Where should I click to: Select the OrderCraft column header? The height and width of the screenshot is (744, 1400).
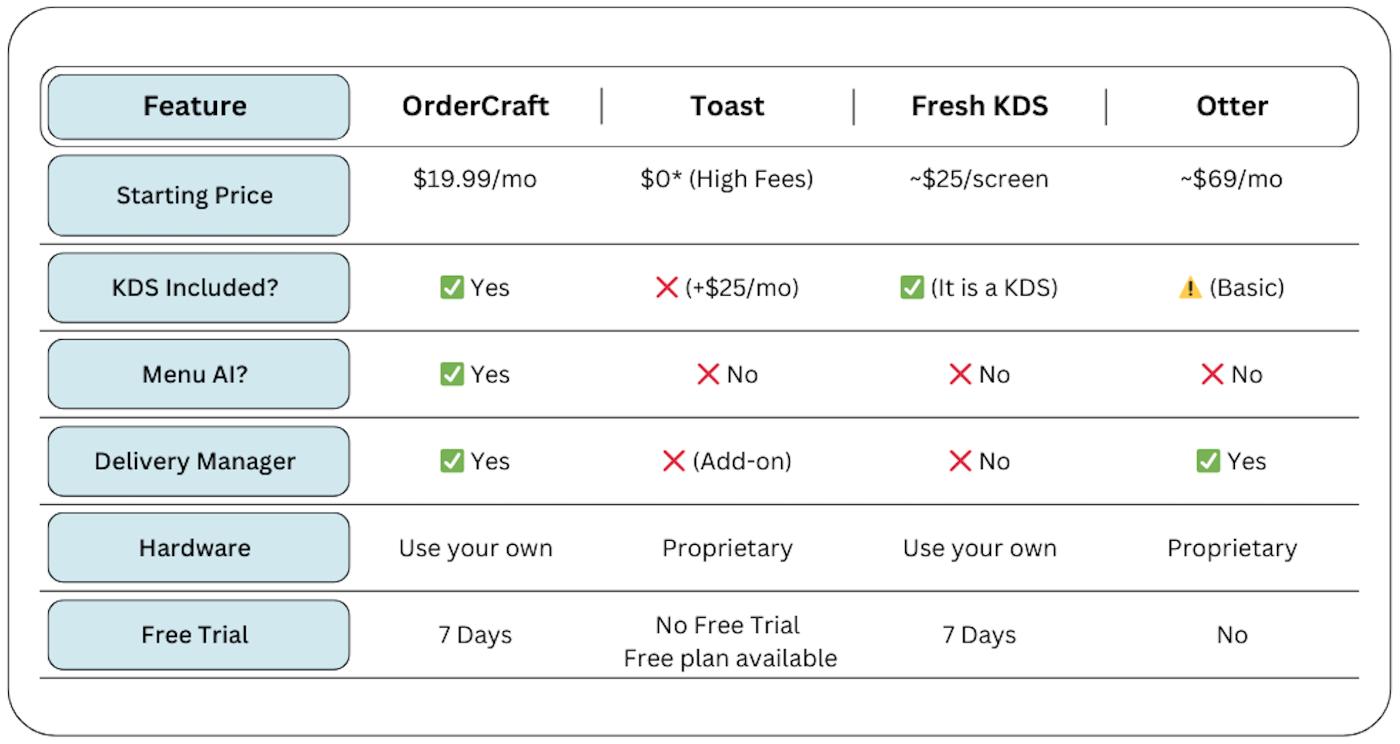(x=475, y=106)
